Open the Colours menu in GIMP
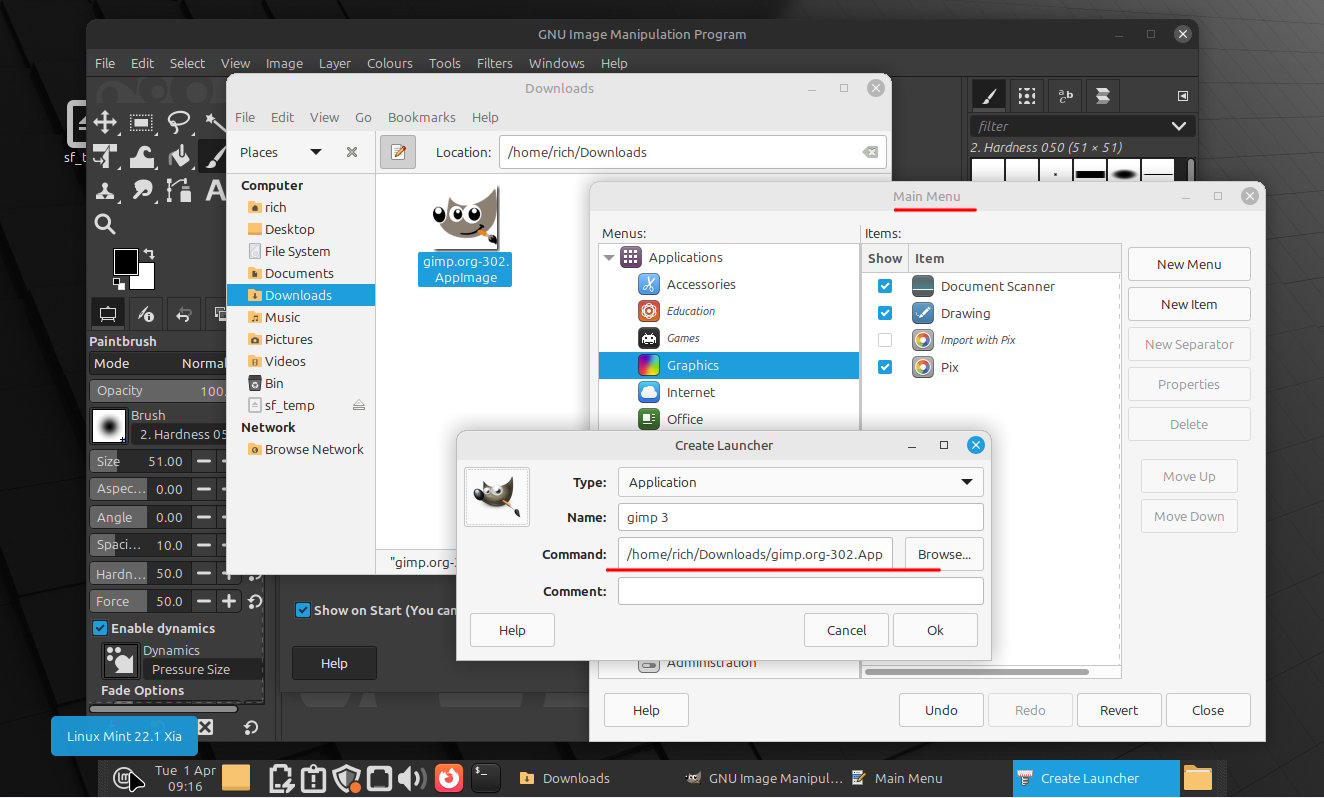1324x798 pixels. pos(390,63)
